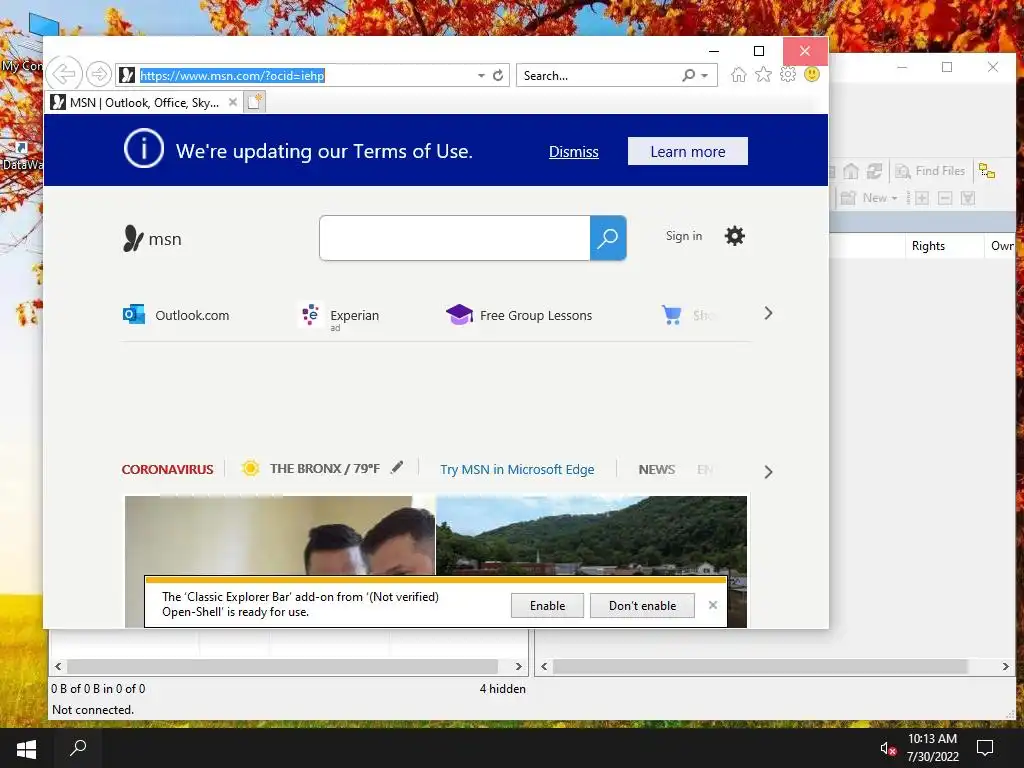Dismiss the Terms of Use banner
This screenshot has height=768, width=1024.
573,152
